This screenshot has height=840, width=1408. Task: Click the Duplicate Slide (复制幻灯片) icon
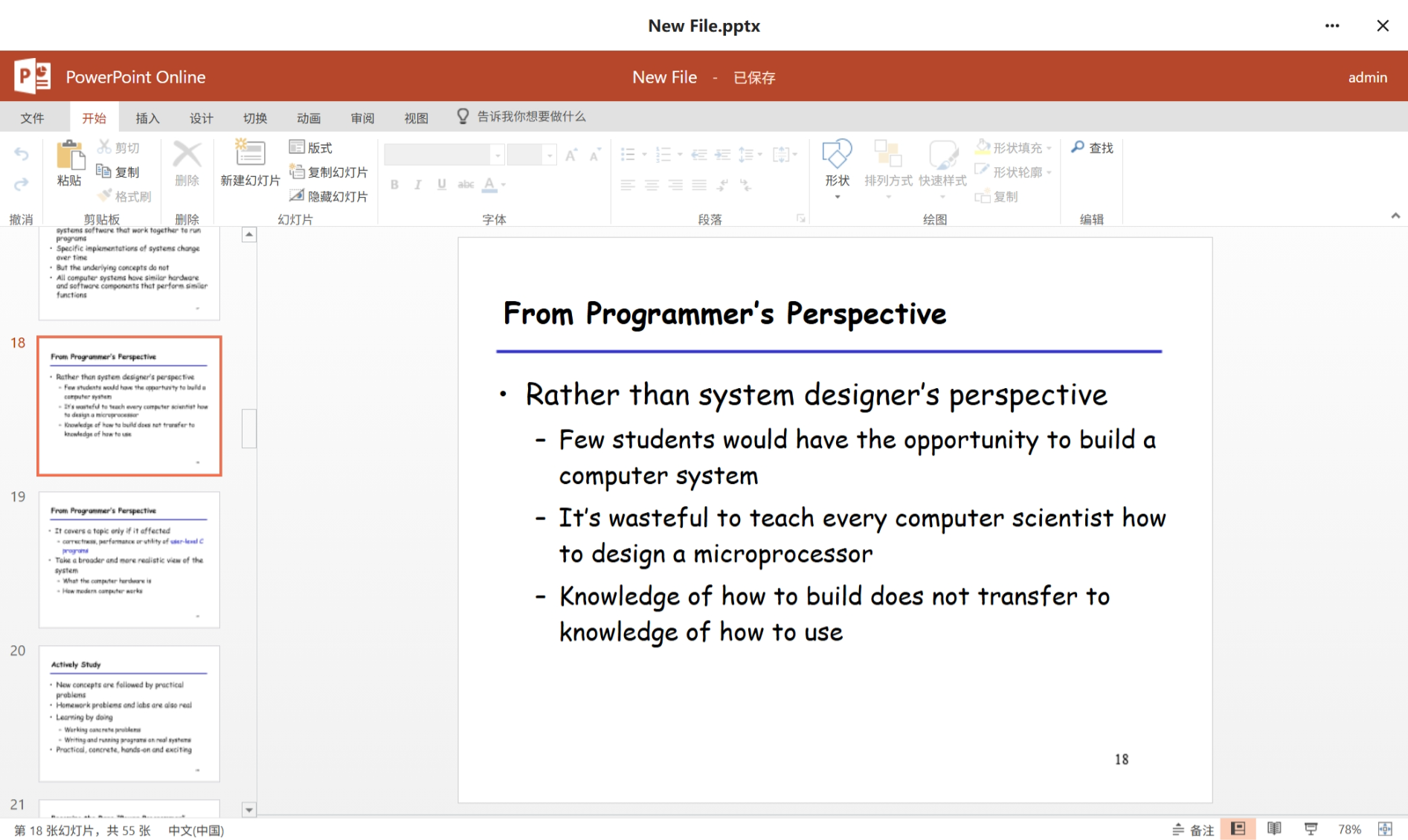click(x=298, y=172)
